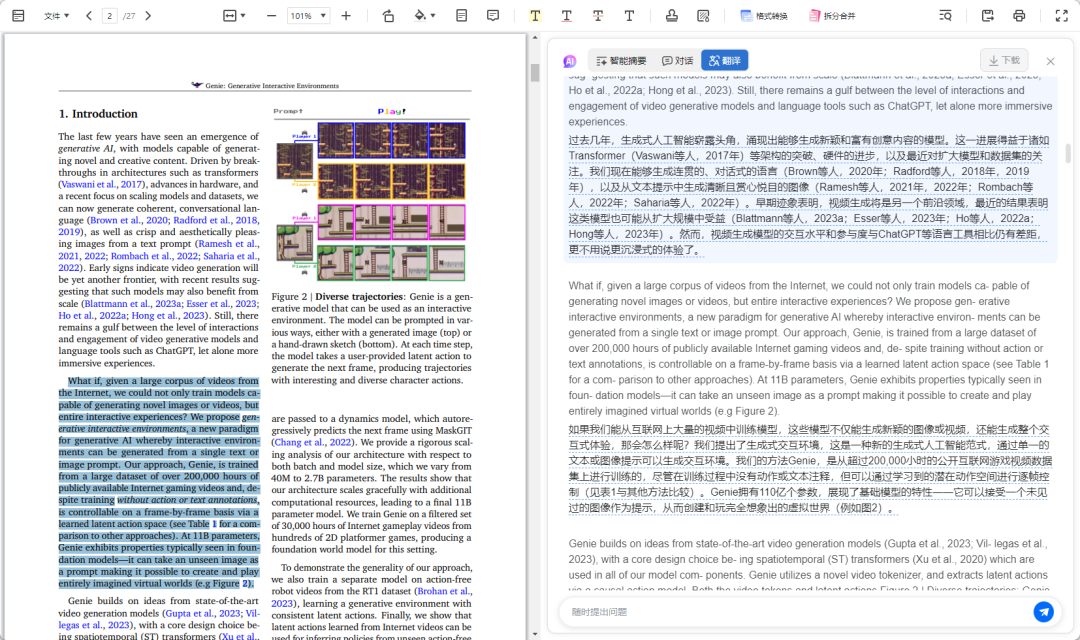The height and width of the screenshot is (640, 1080).
Task: Enter fullscreen mode
Action: (1061, 16)
